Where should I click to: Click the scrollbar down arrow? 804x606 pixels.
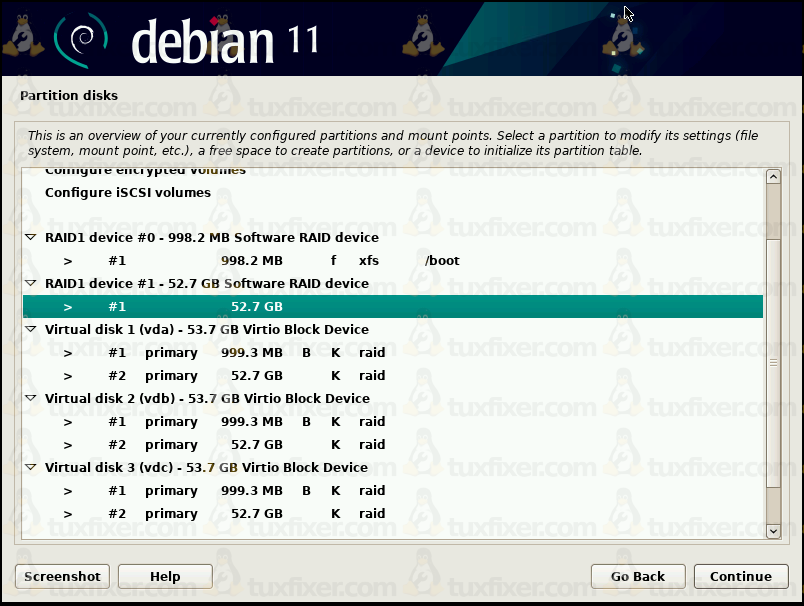[773, 531]
